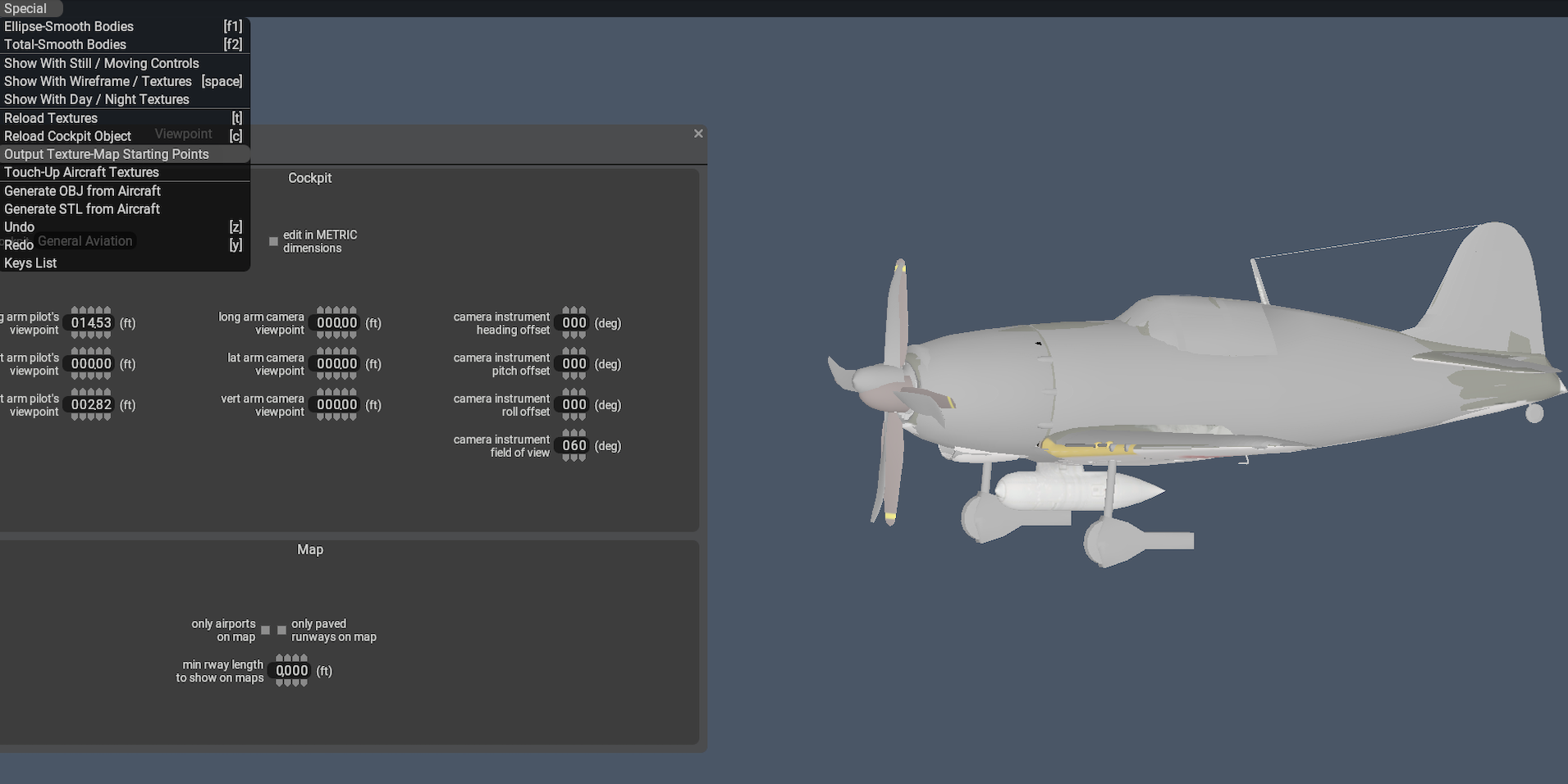
Task: Check only airports on map
Action: click(x=266, y=630)
